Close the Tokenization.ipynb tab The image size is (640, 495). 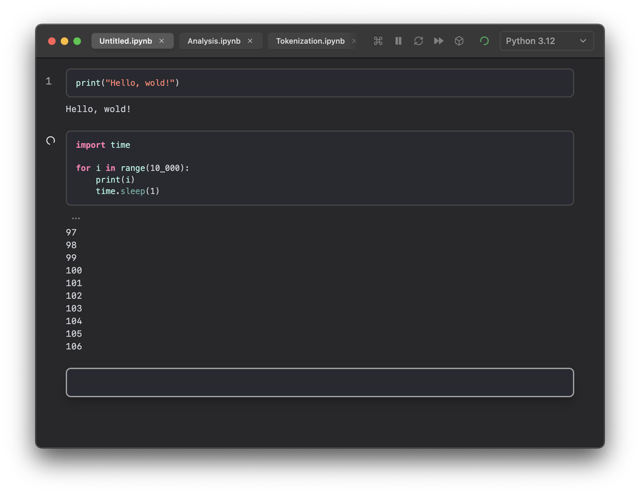[354, 41]
